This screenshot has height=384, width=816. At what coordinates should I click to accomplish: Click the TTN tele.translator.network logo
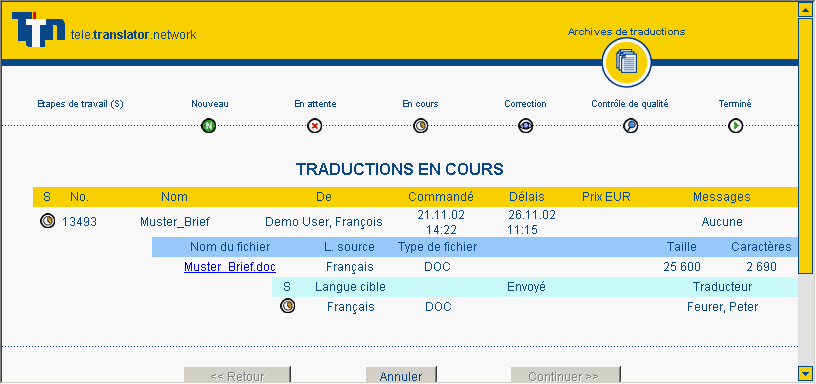104,30
